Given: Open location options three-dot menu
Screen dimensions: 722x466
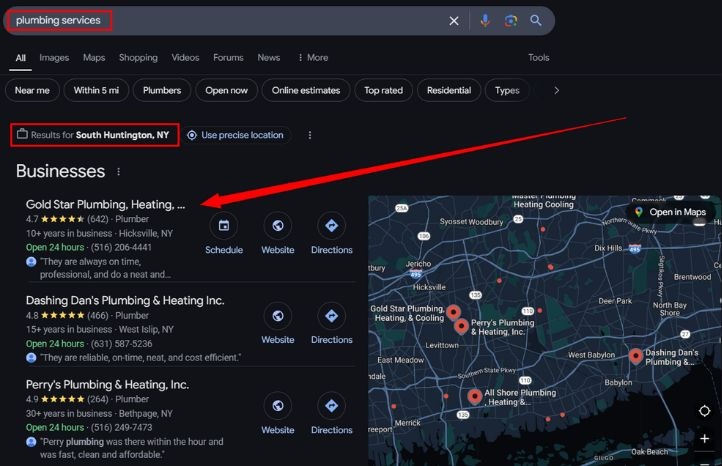Looking at the screenshot, I should [x=309, y=135].
